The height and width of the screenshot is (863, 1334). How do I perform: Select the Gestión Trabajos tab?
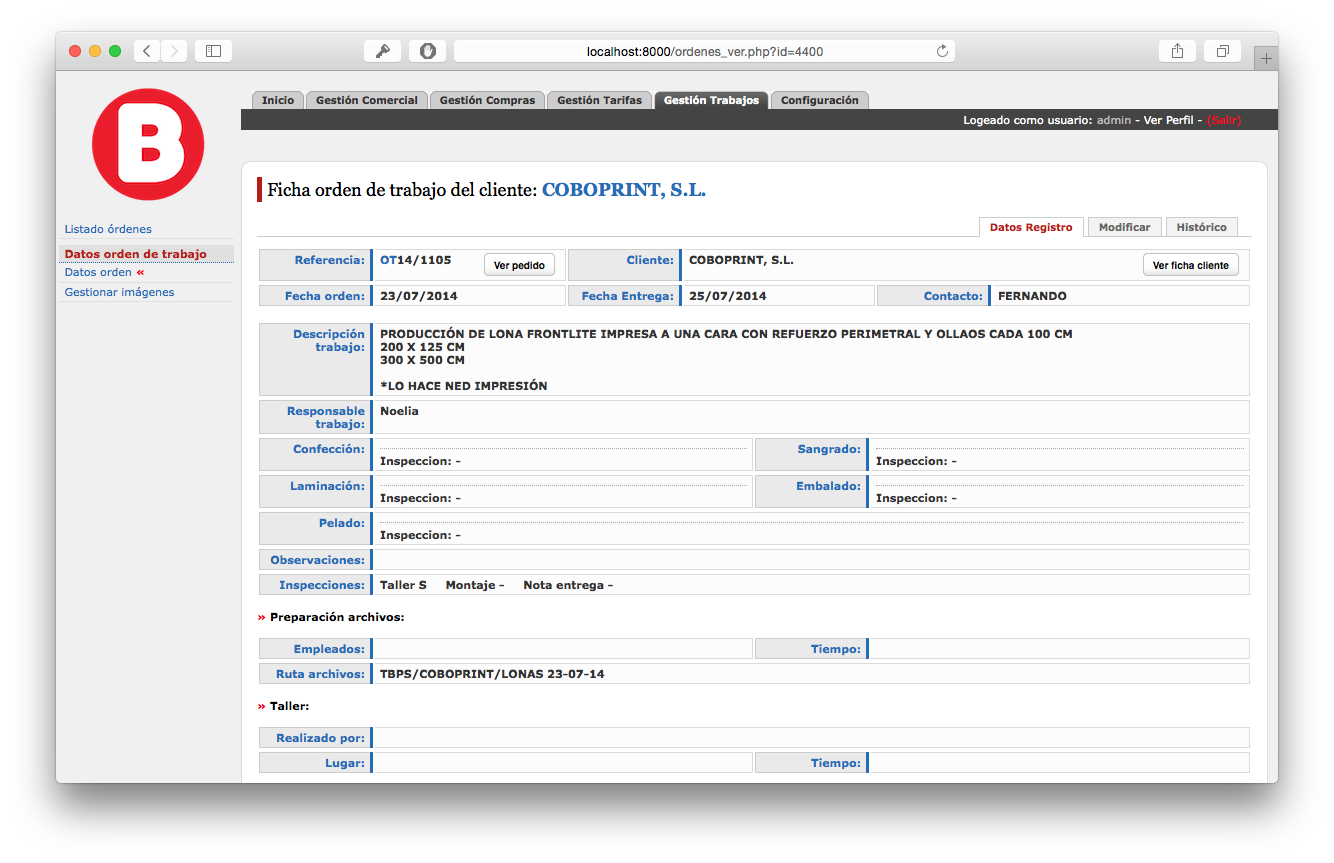click(x=711, y=100)
